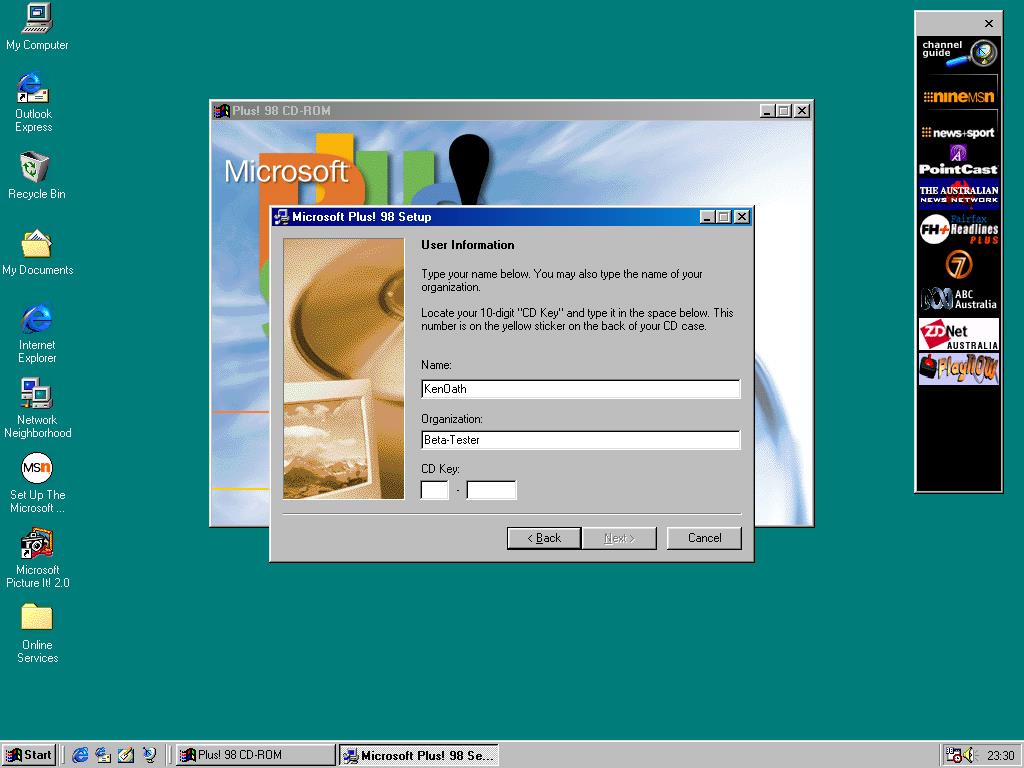Open the Channel 7 logo channel
1024x768 pixels.
tap(958, 264)
